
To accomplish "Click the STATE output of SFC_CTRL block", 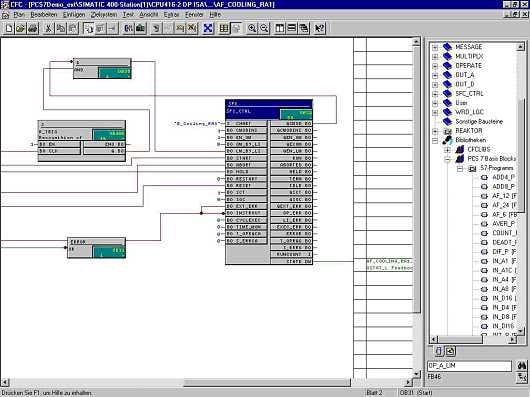I will click(291, 262).
